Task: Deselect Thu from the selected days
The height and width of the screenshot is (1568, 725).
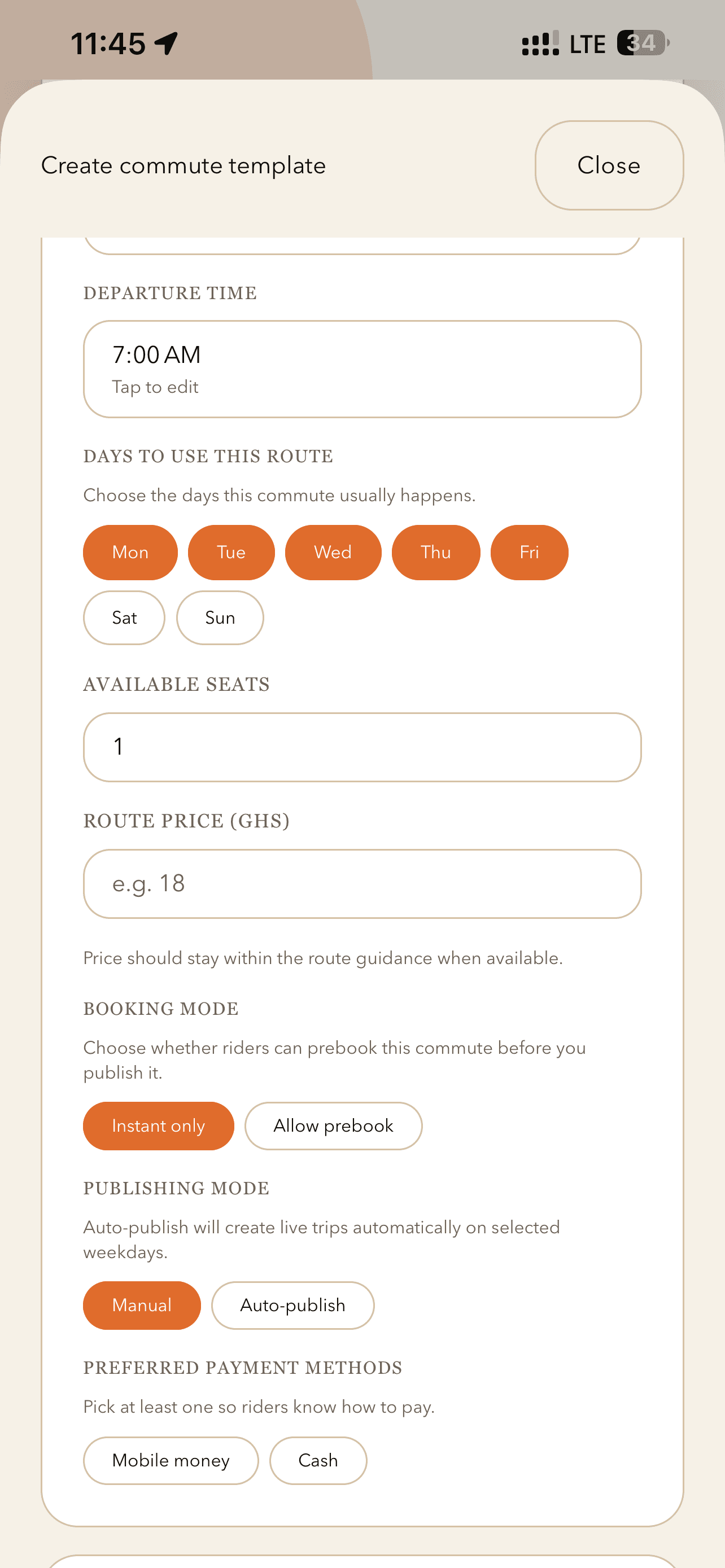Action: (436, 552)
